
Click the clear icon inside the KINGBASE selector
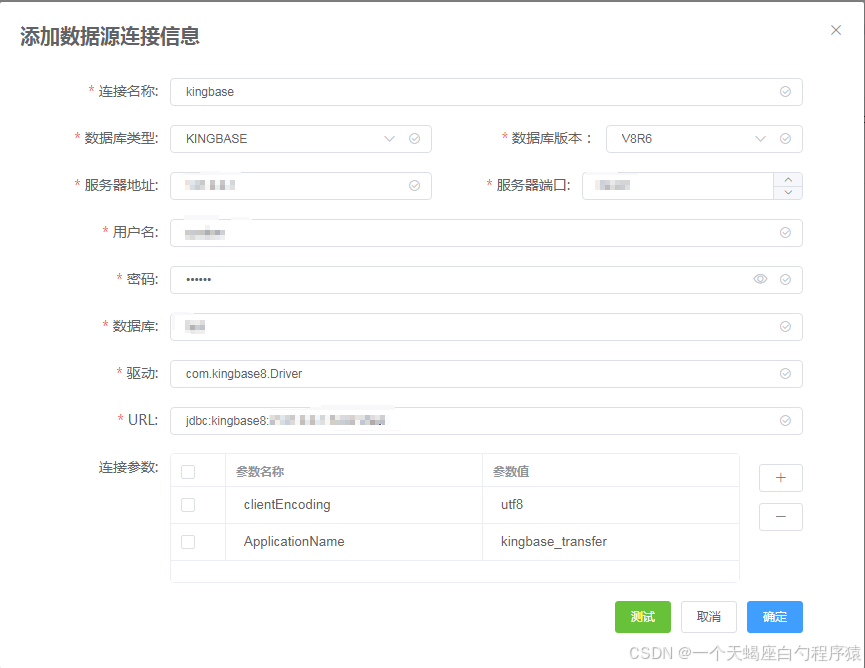click(x=414, y=139)
